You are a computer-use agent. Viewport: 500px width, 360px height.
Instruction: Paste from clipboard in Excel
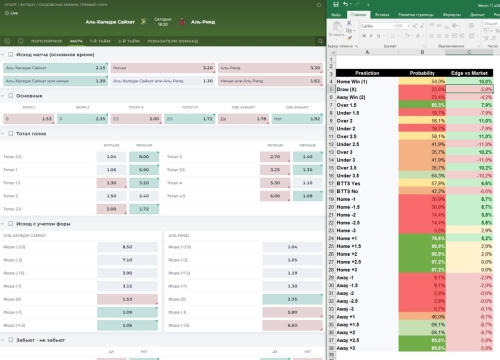point(337,29)
